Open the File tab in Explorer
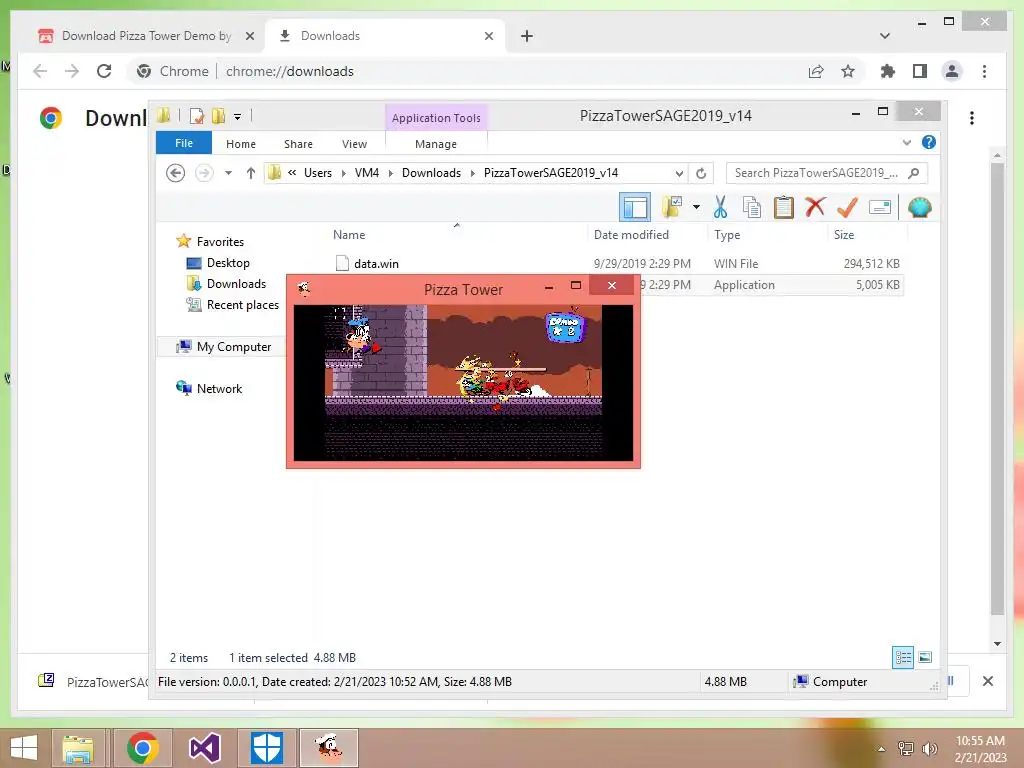1024x768 pixels. (184, 143)
